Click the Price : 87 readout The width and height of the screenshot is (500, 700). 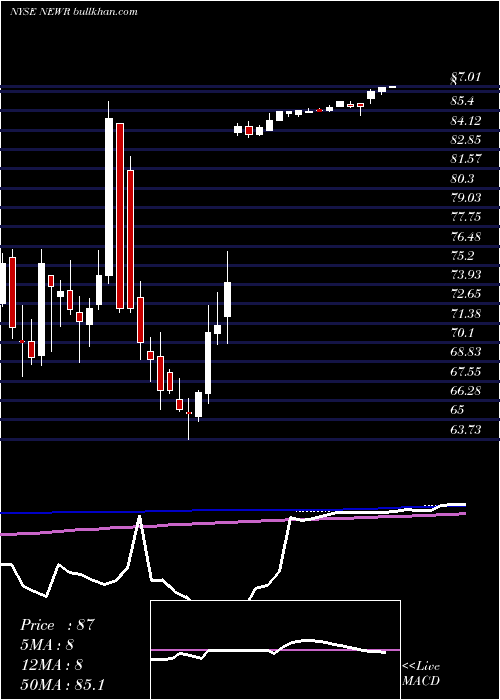(58, 625)
